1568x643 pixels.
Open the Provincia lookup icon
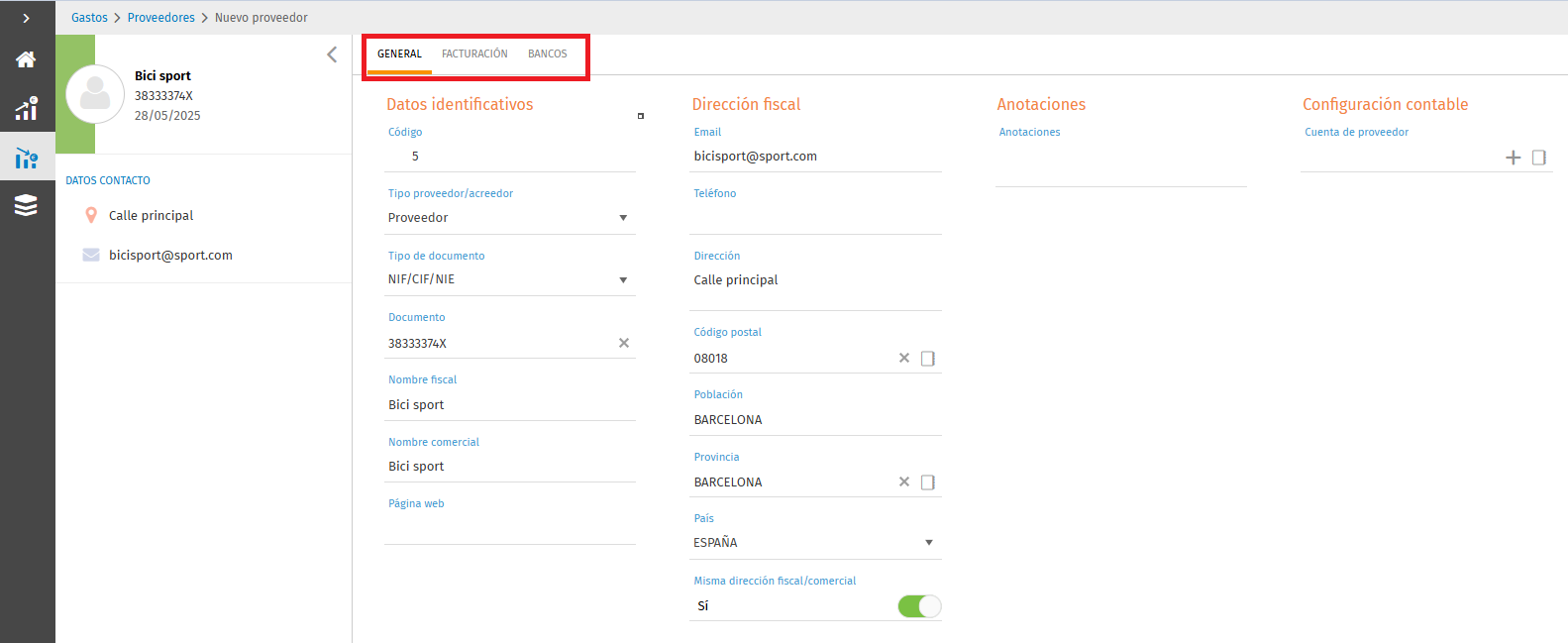point(928,482)
